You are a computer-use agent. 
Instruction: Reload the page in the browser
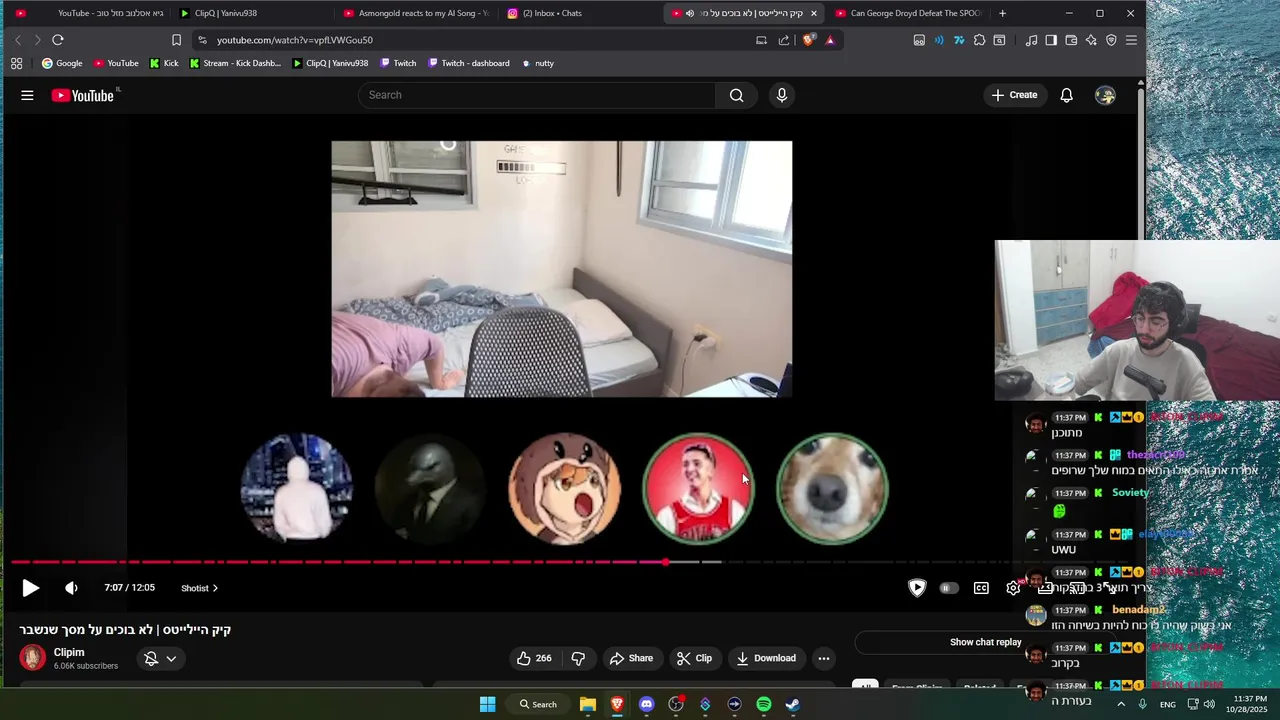point(58,40)
